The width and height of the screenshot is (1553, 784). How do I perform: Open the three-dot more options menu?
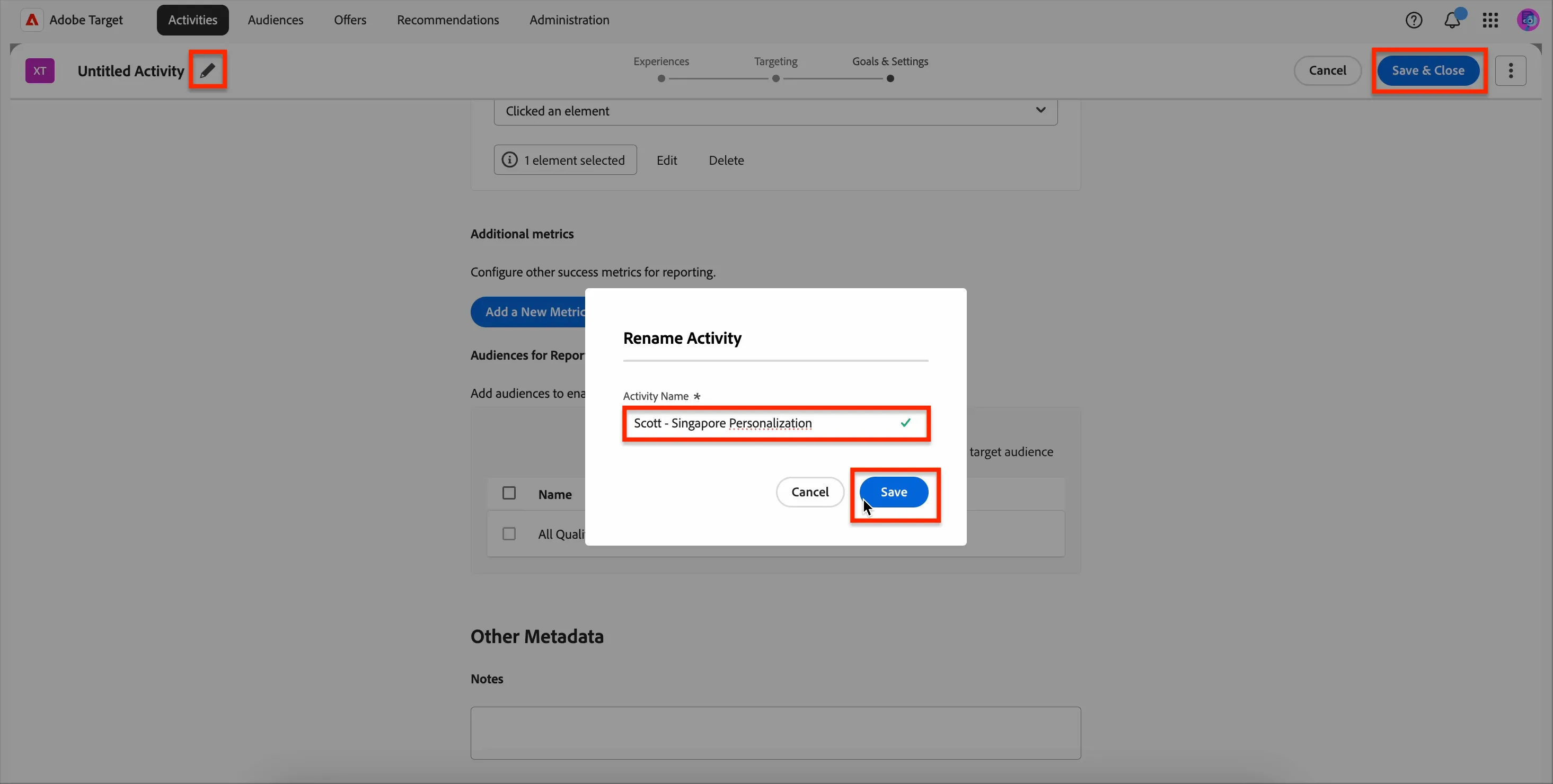(1511, 70)
